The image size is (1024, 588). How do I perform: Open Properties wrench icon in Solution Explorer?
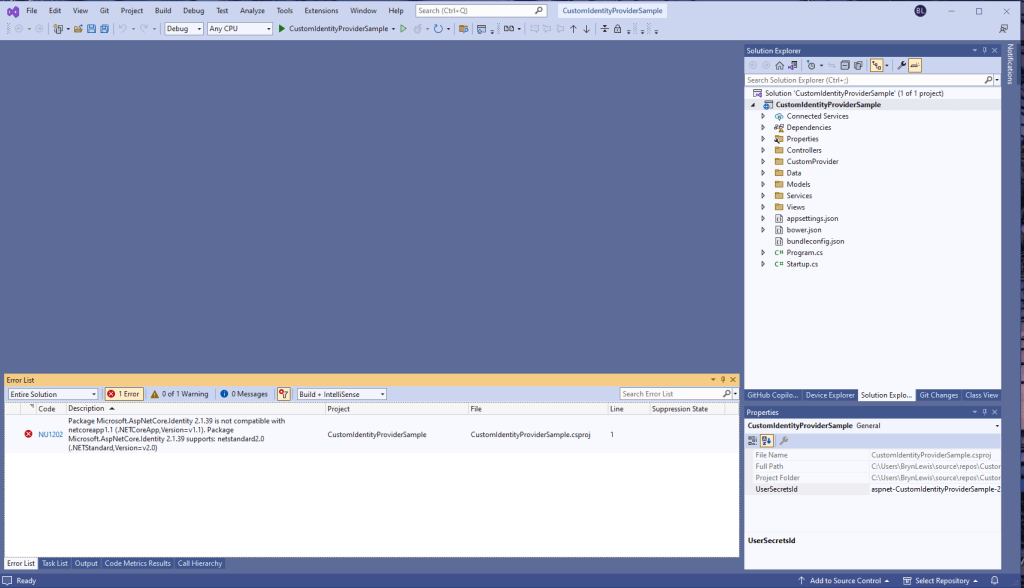tap(901, 65)
